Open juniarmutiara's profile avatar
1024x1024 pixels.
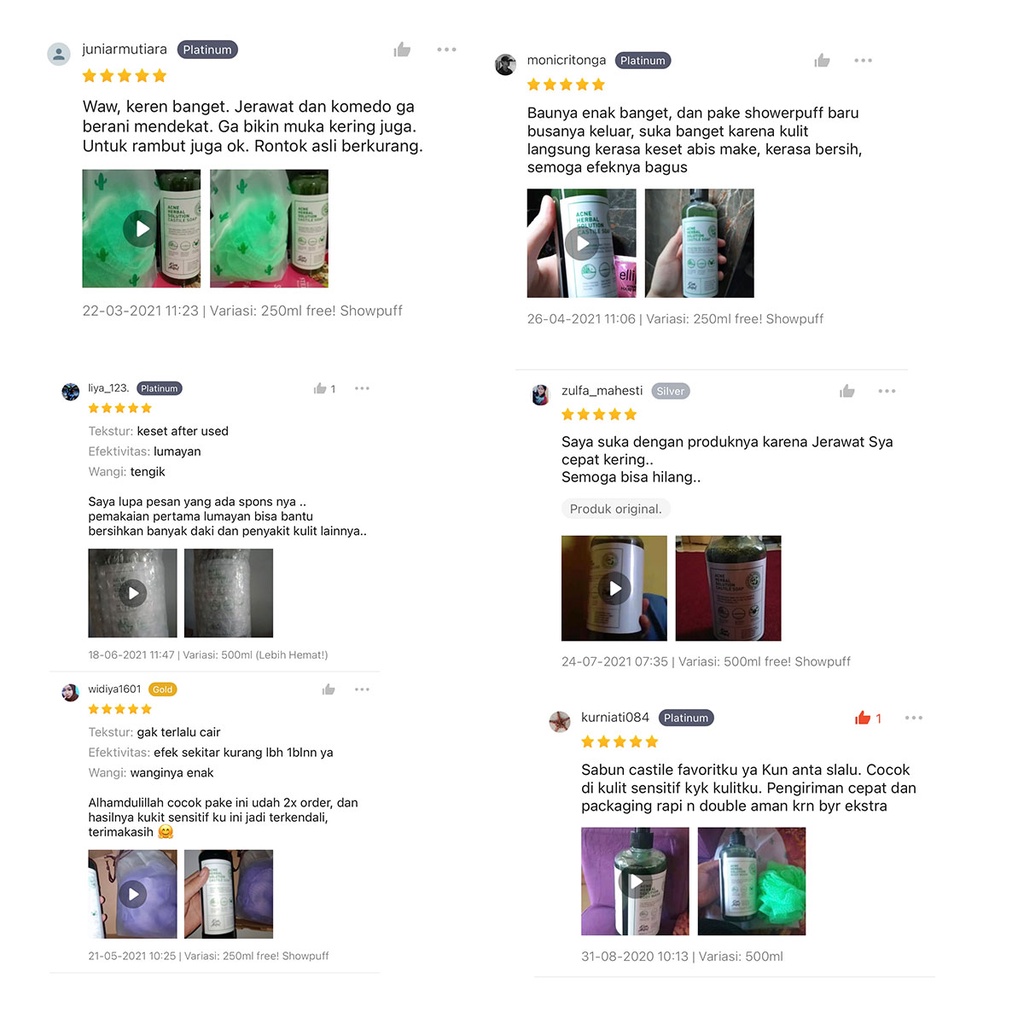click(59, 54)
